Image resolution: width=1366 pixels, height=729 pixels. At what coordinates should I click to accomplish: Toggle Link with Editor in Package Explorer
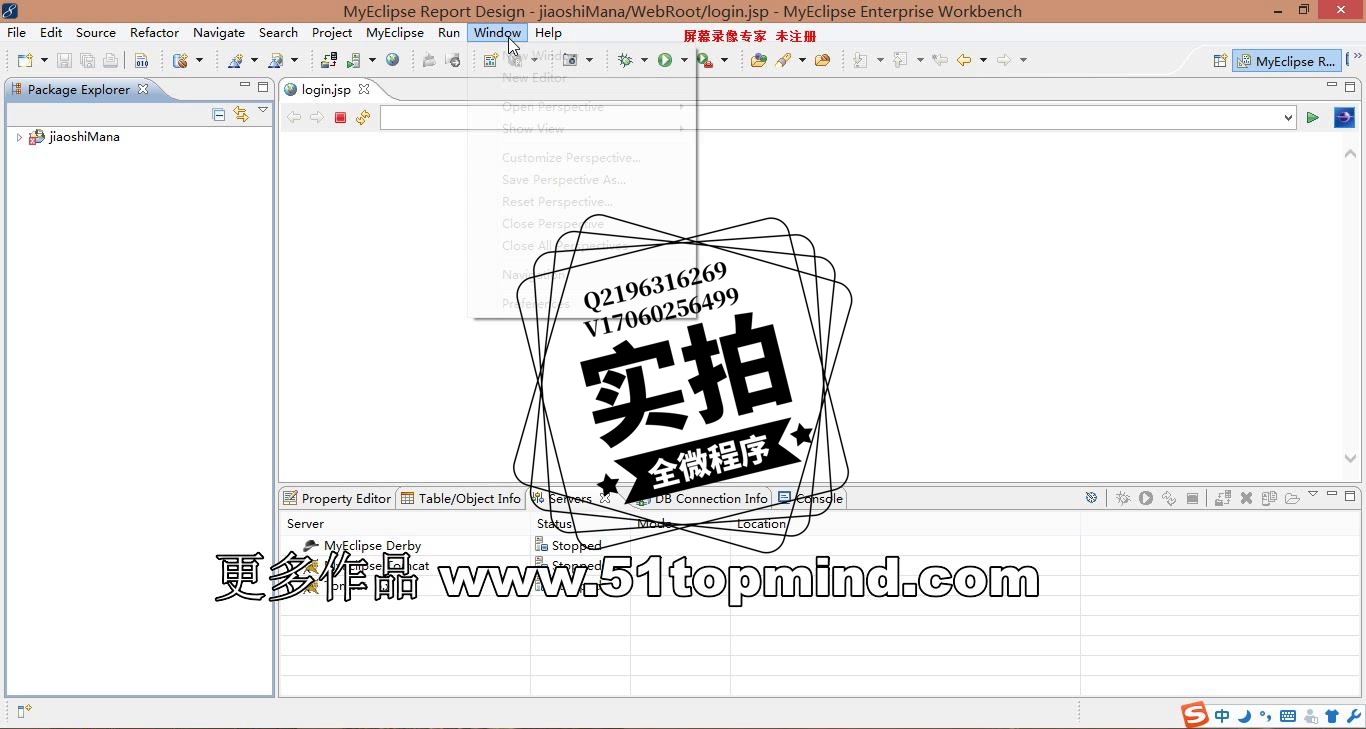coord(241,114)
